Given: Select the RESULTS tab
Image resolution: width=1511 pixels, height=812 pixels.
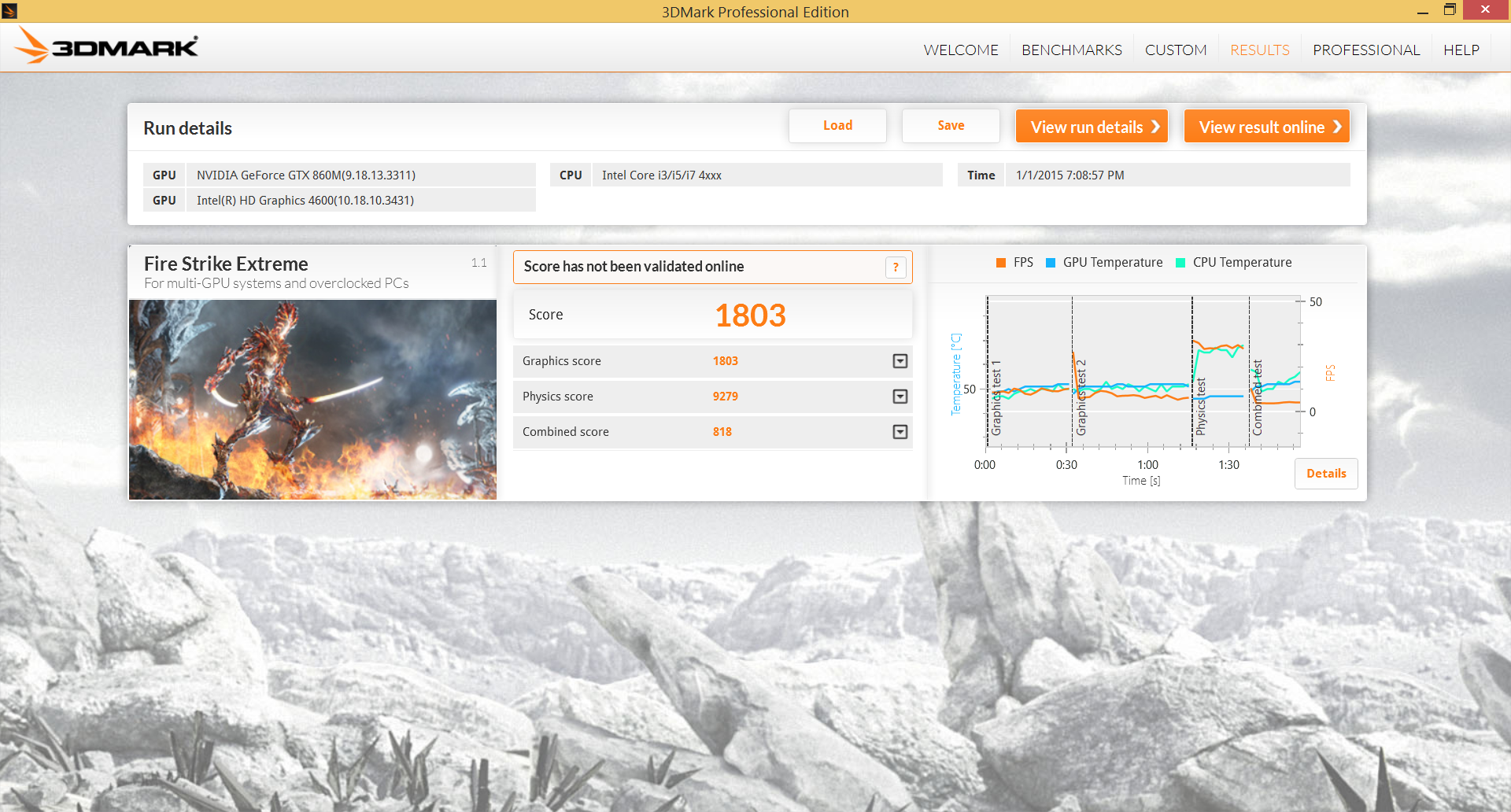Looking at the screenshot, I should [1260, 50].
